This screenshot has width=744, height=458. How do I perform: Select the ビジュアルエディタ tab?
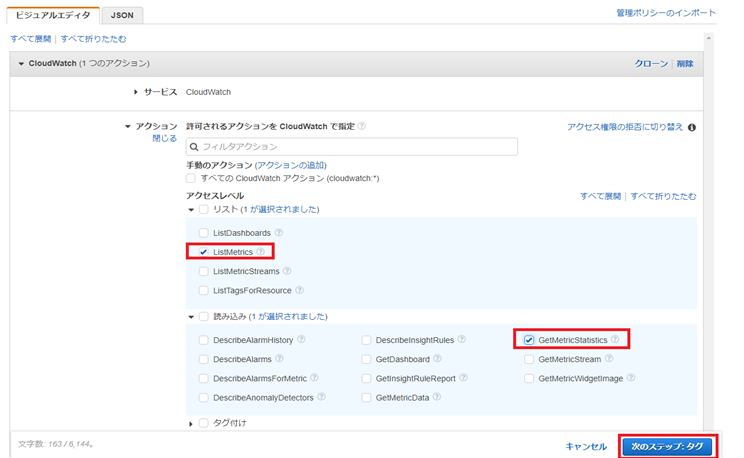pos(53,15)
